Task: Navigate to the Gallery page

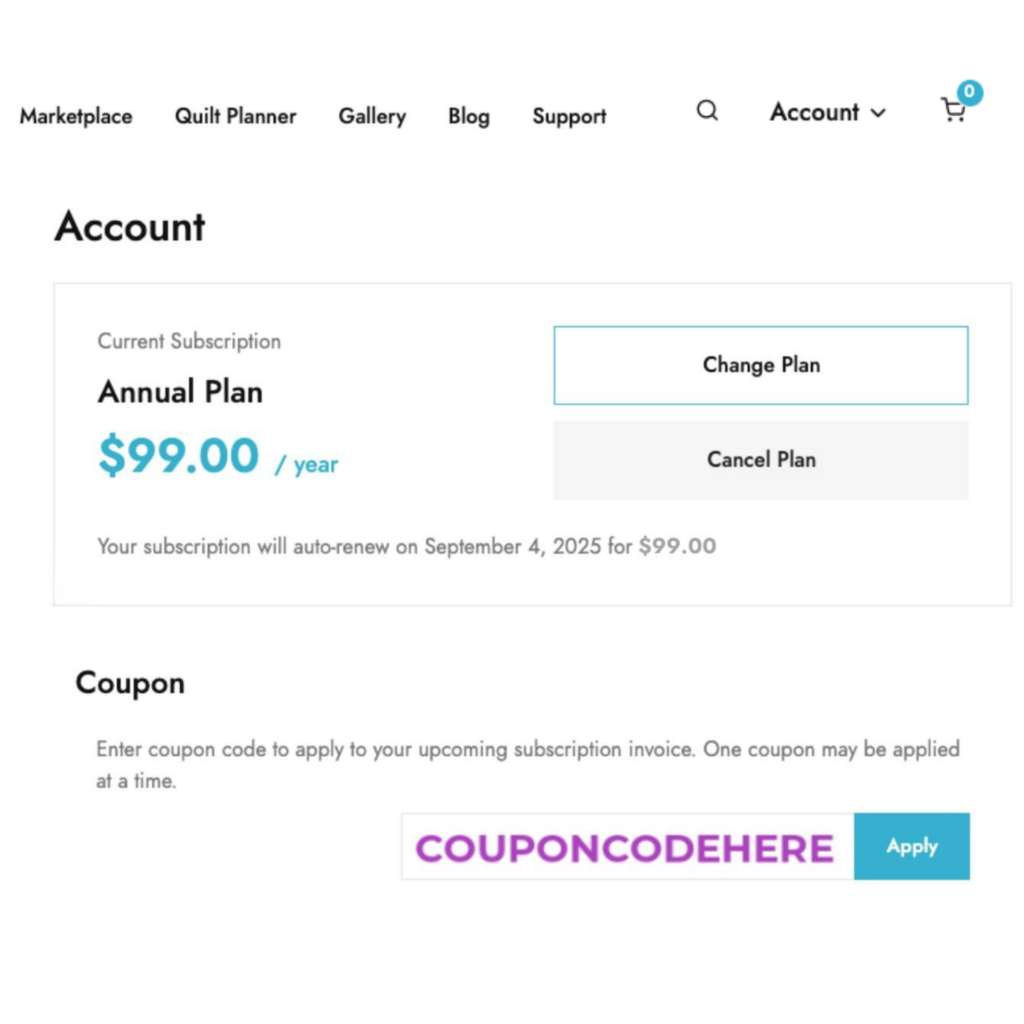Action: [372, 116]
